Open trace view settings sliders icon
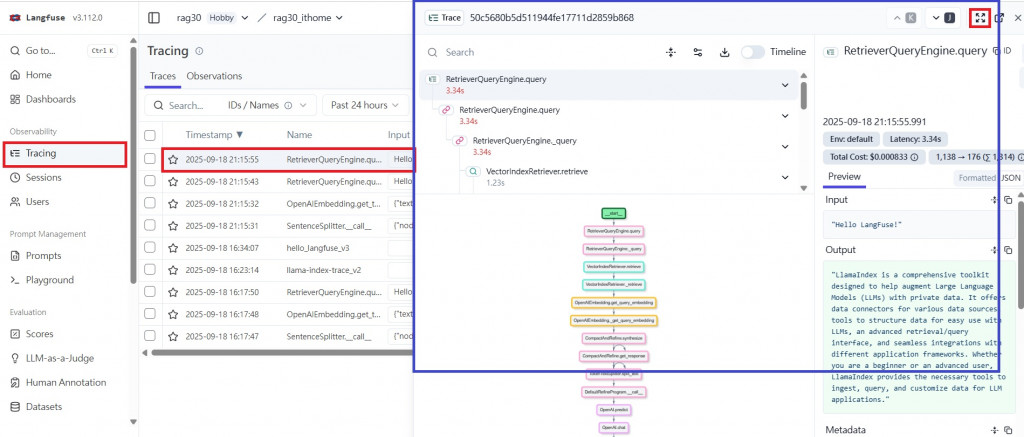 [697, 52]
